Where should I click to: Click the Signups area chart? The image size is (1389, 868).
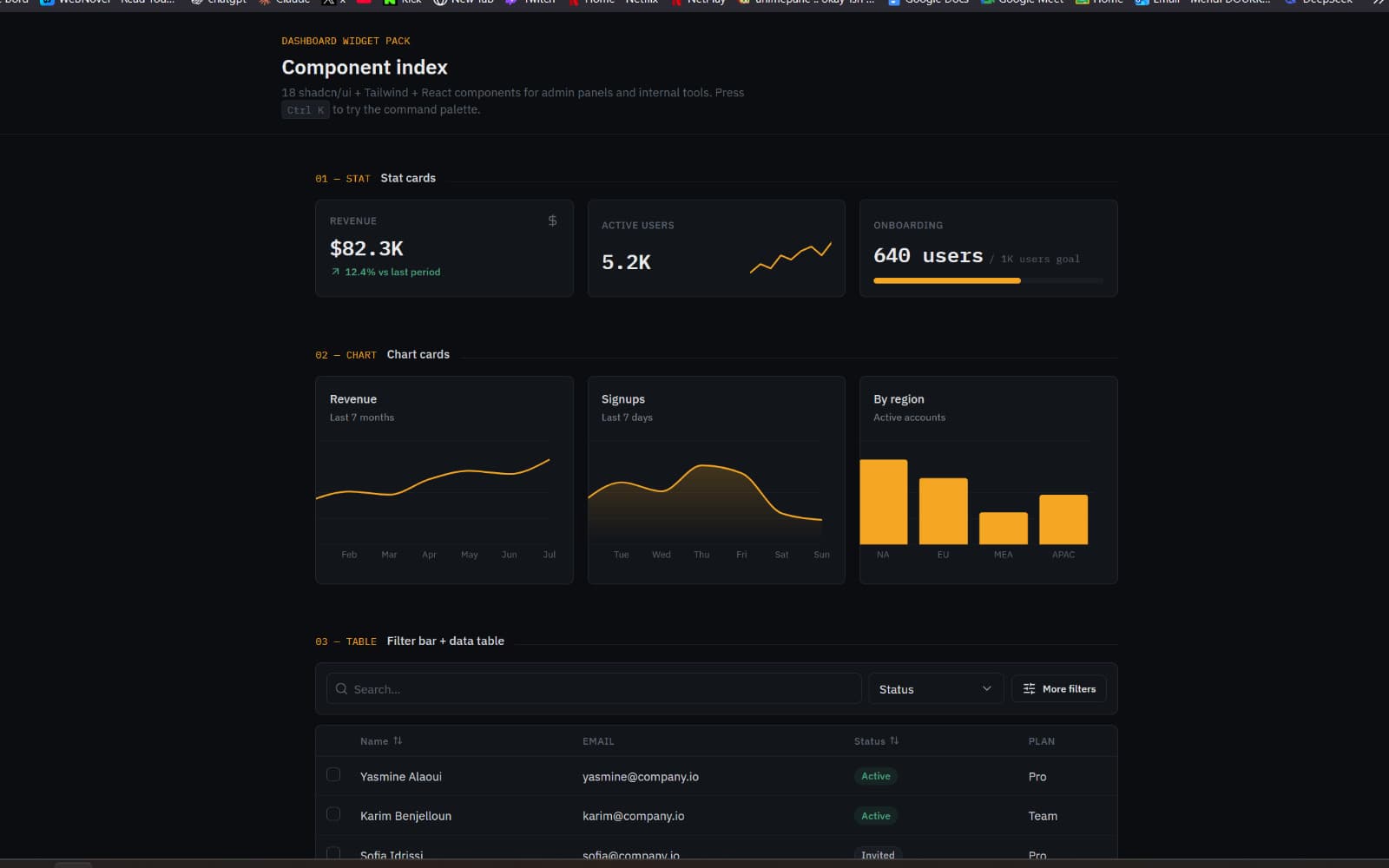pos(705,503)
